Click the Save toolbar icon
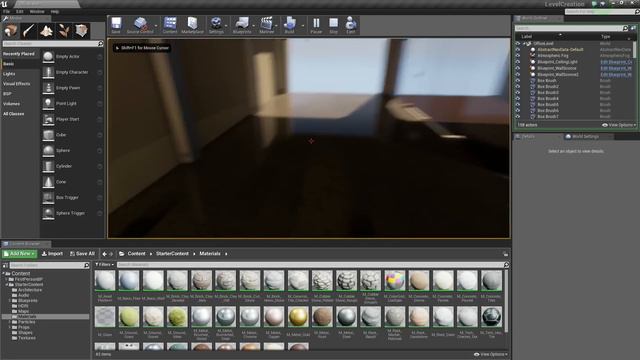 [116, 25]
